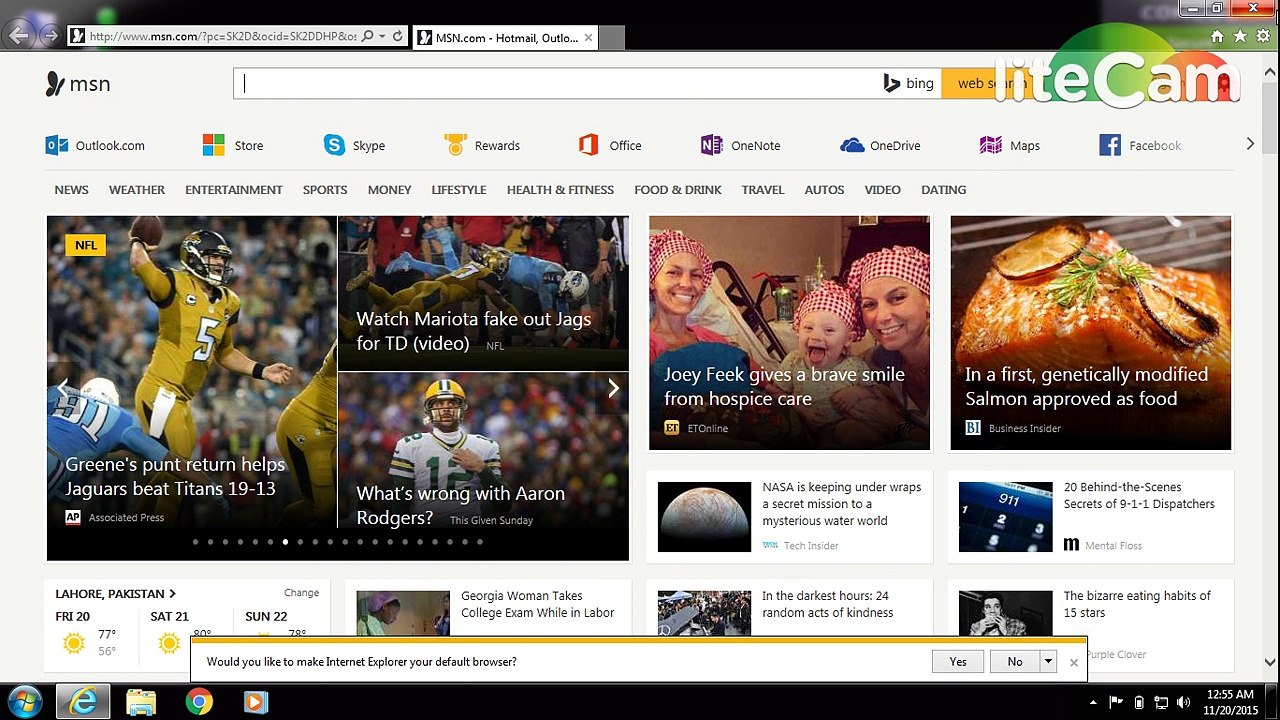The image size is (1280, 720).
Task: Open the Money menu
Action: tap(390, 190)
